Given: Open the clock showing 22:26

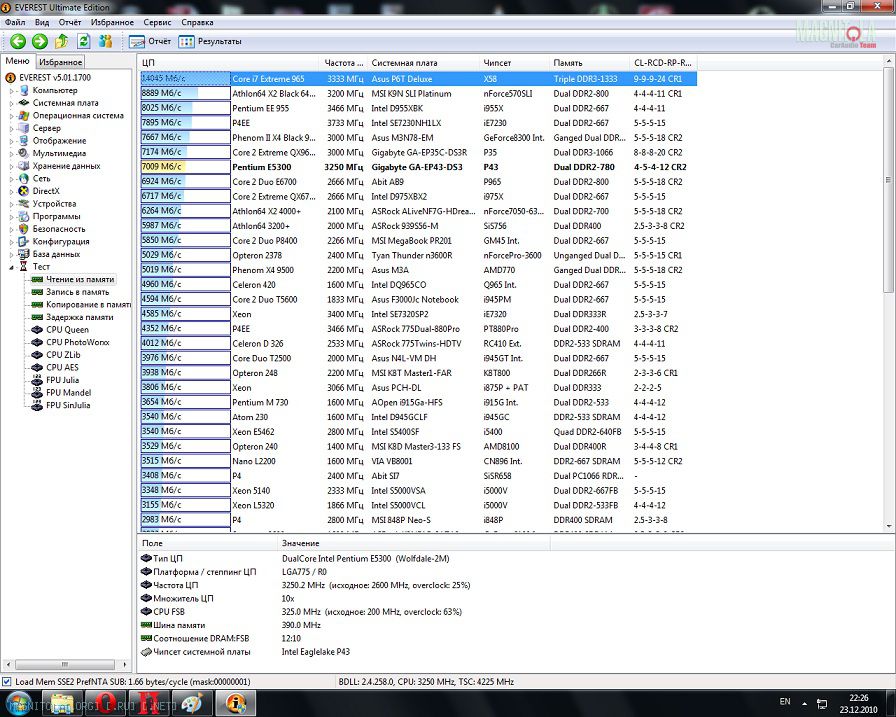Looking at the screenshot, I should pyautogui.click(x=858, y=703).
